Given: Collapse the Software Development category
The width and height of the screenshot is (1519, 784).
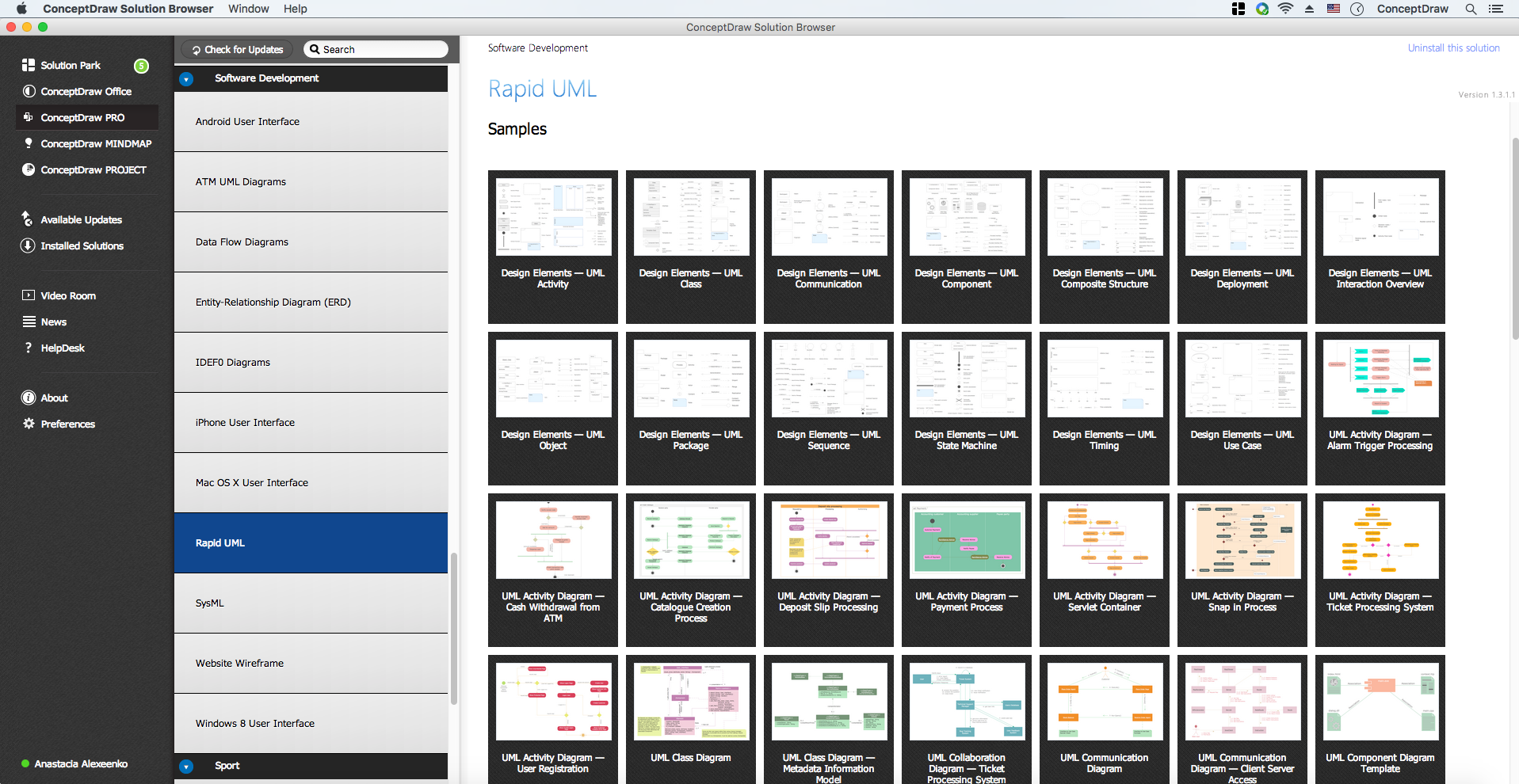Looking at the screenshot, I should 186,78.
